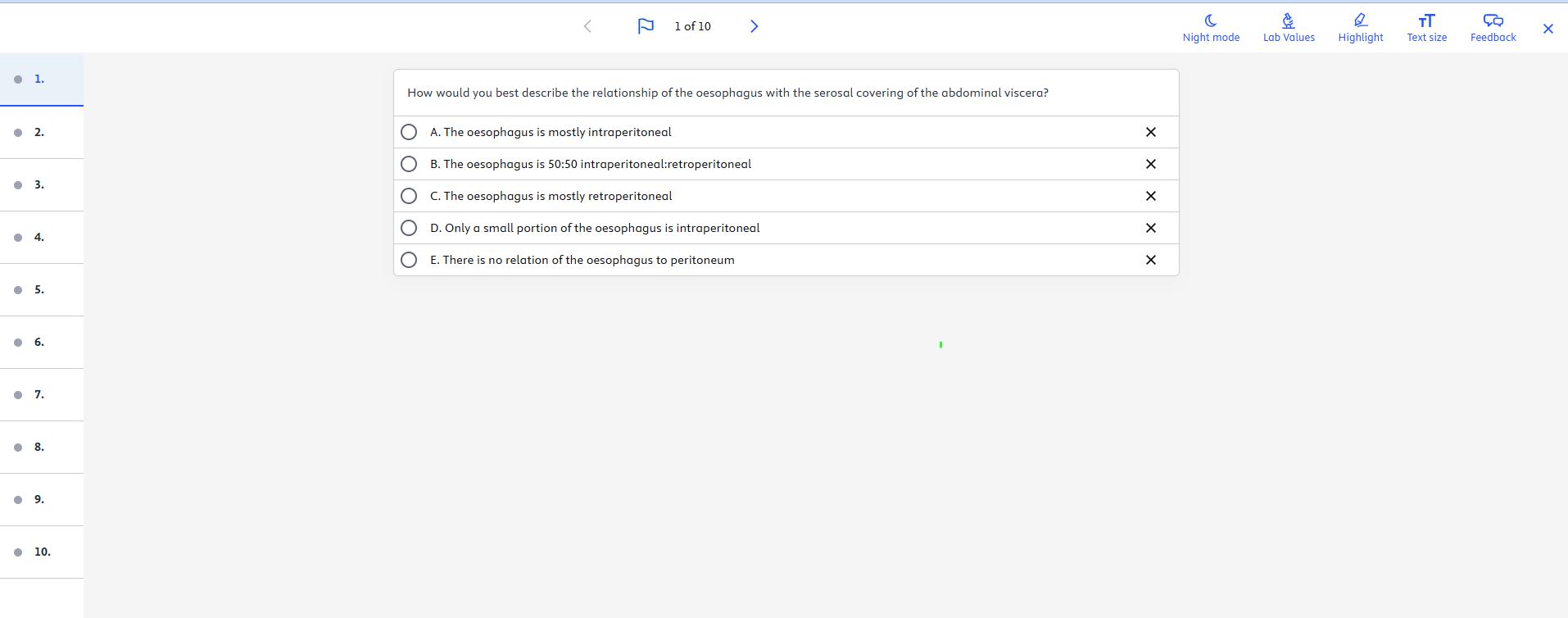1568x618 pixels.
Task: Select answer E no relation to peritoneum
Action: 409,260
